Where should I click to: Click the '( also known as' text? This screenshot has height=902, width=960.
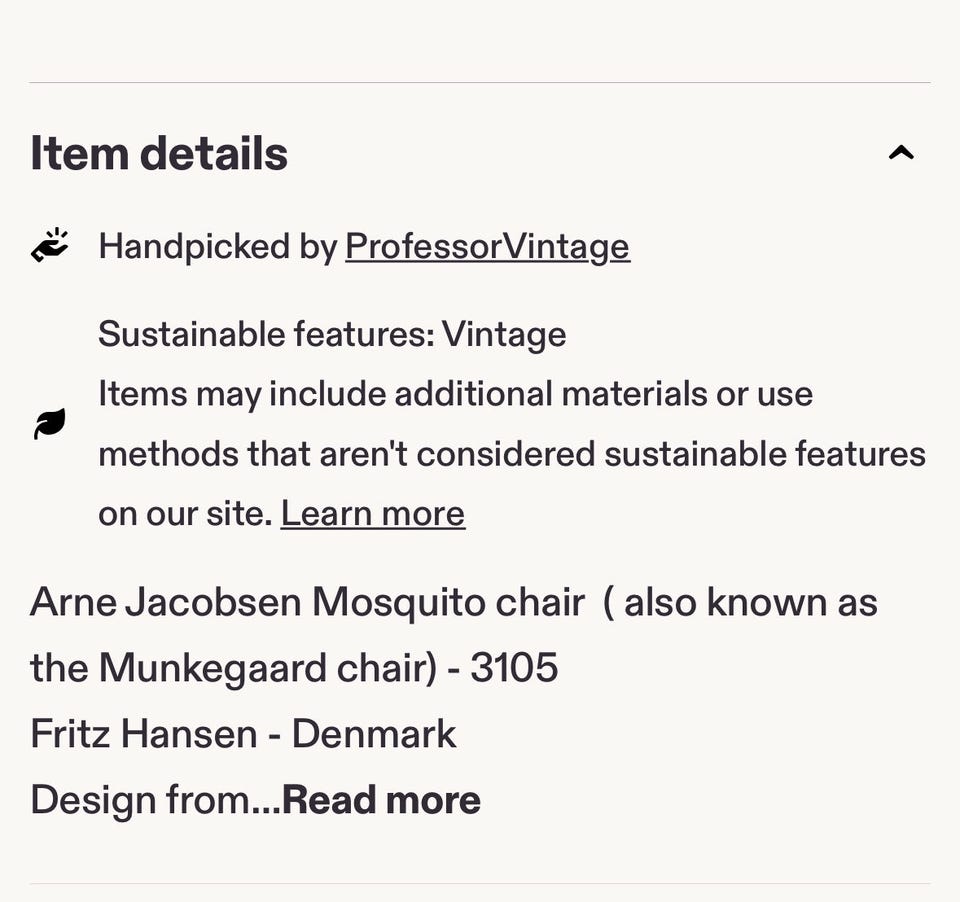tap(740, 602)
